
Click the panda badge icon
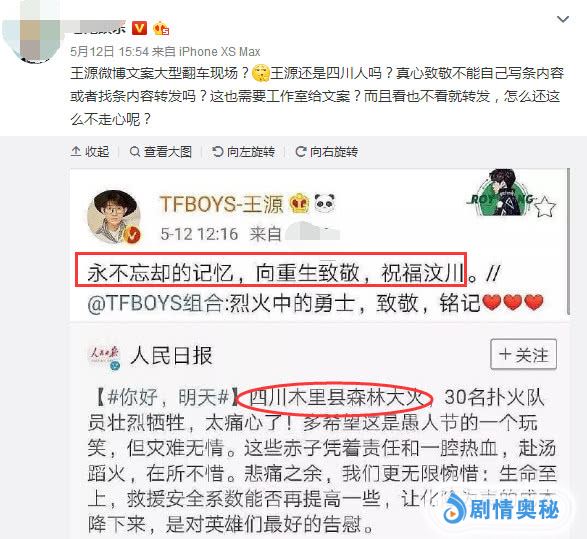(x=324, y=203)
